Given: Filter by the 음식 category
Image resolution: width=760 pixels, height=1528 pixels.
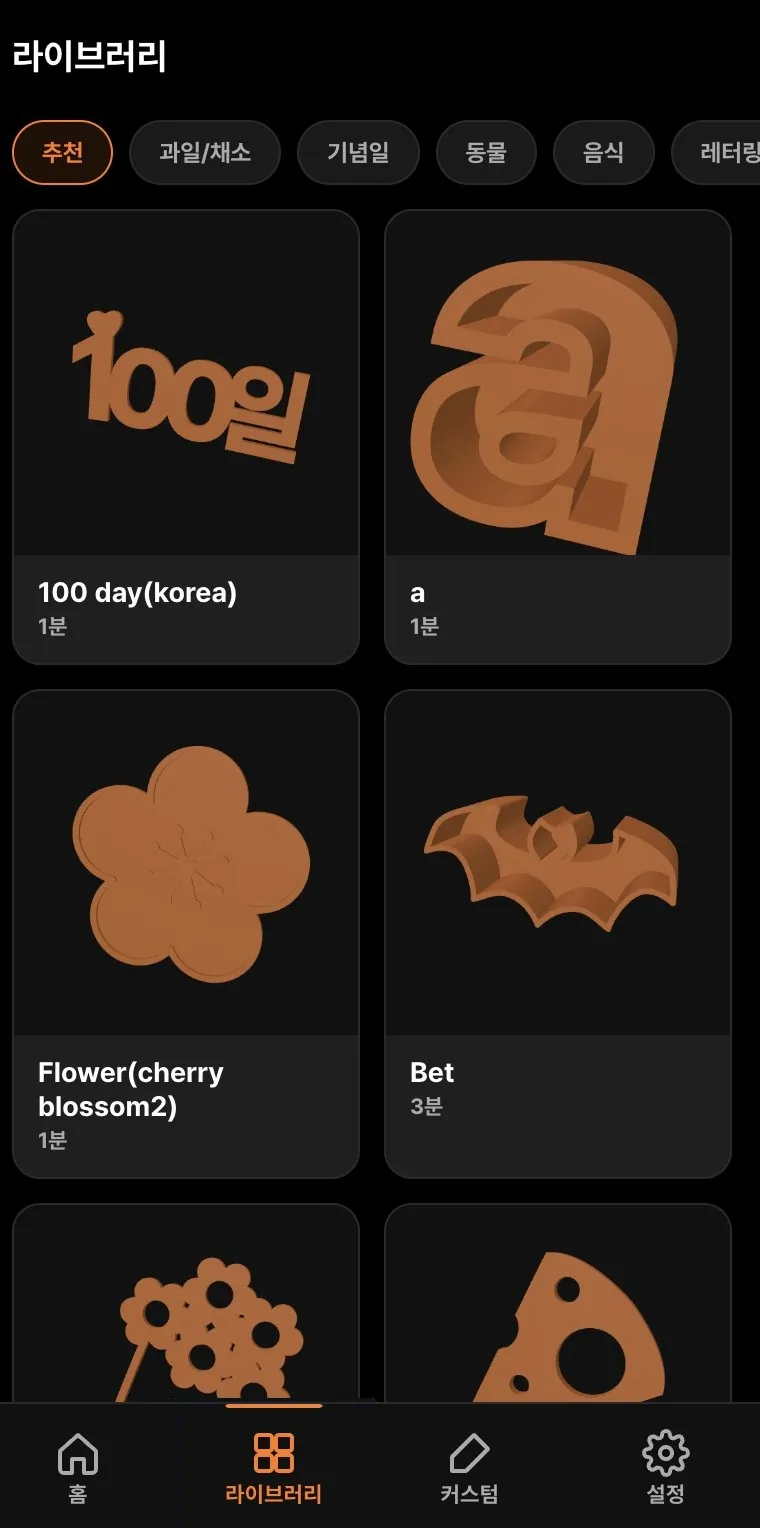Looking at the screenshot, I should (604, 153).
